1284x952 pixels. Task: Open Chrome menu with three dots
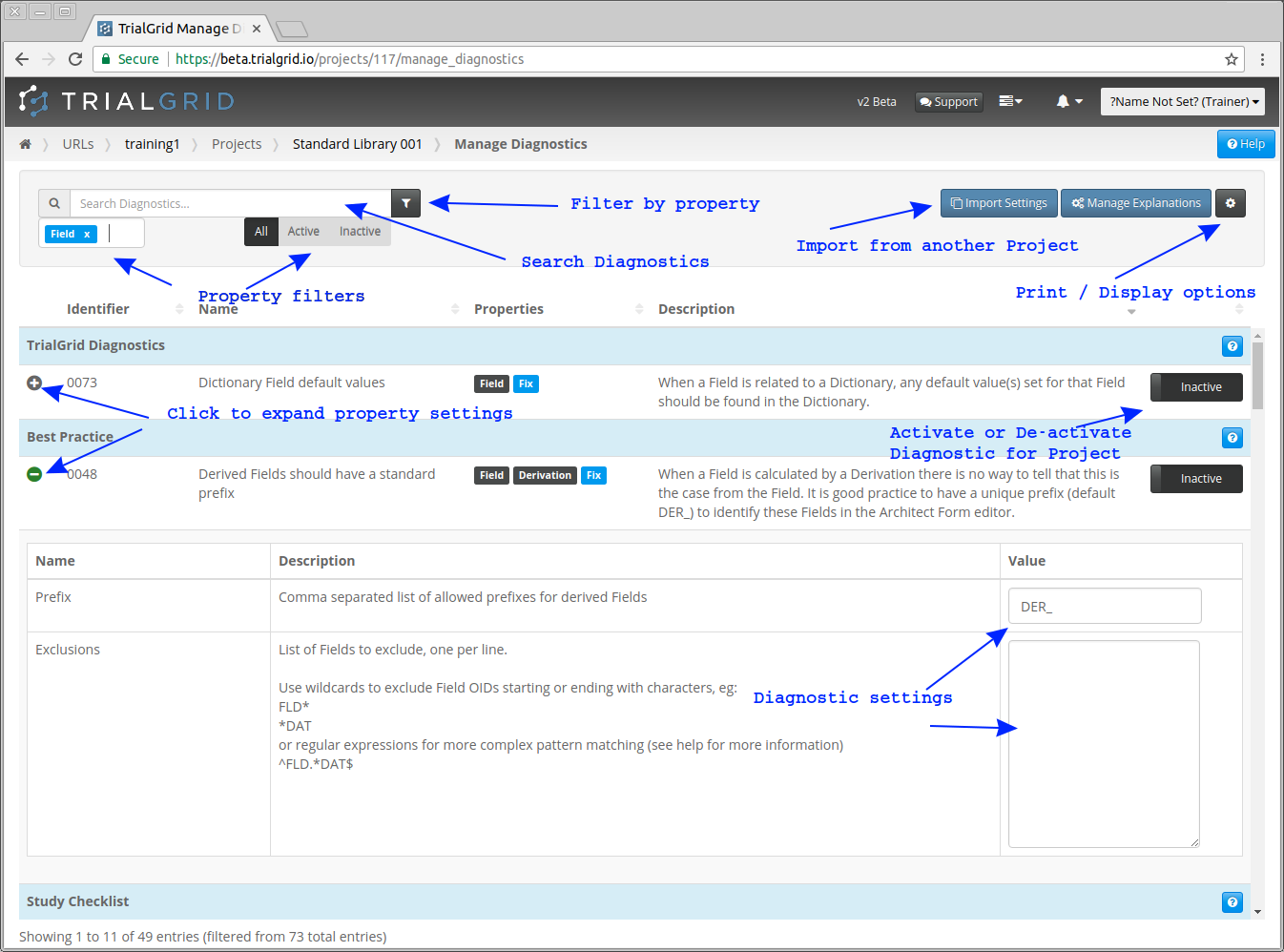(x=1262, y=59)
